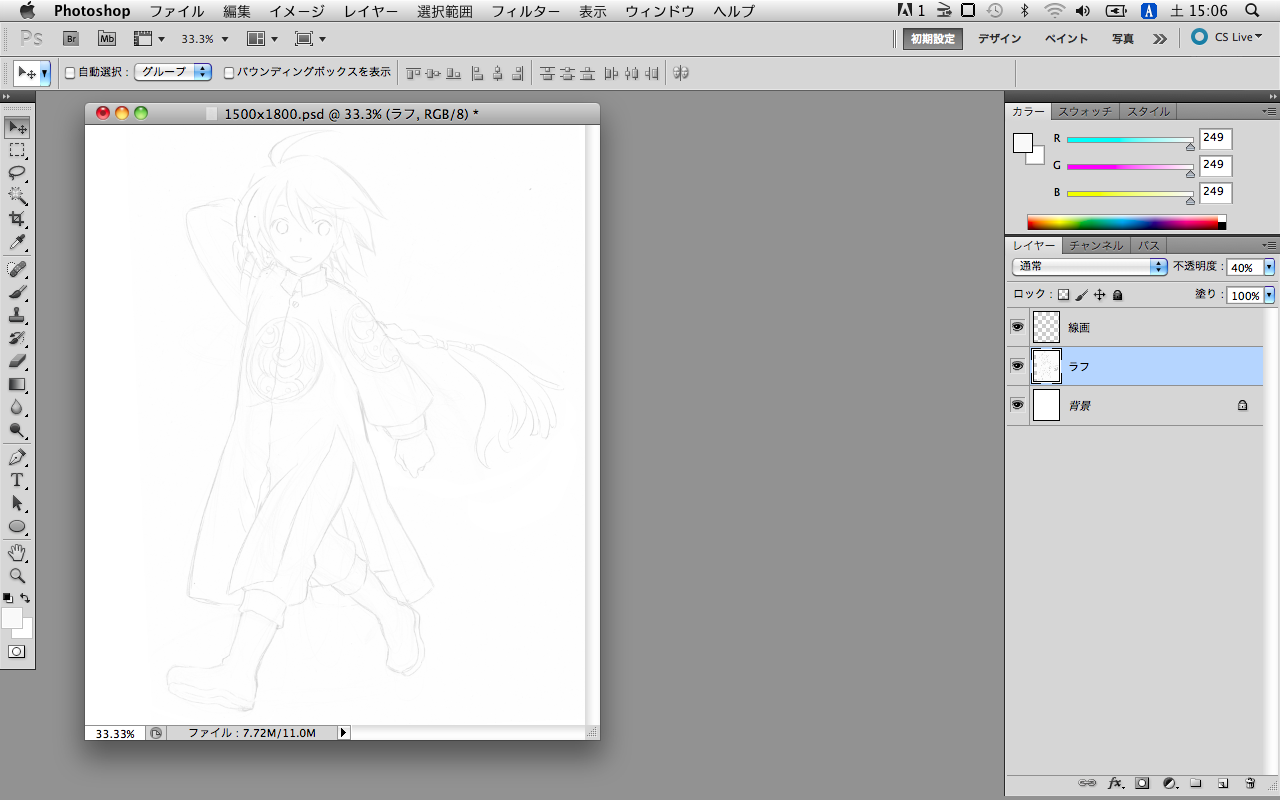Screen dimensions: 1280x800
Task: Open the 不透明度 opacity slider arrow
Action: [x=1269, y=267]
